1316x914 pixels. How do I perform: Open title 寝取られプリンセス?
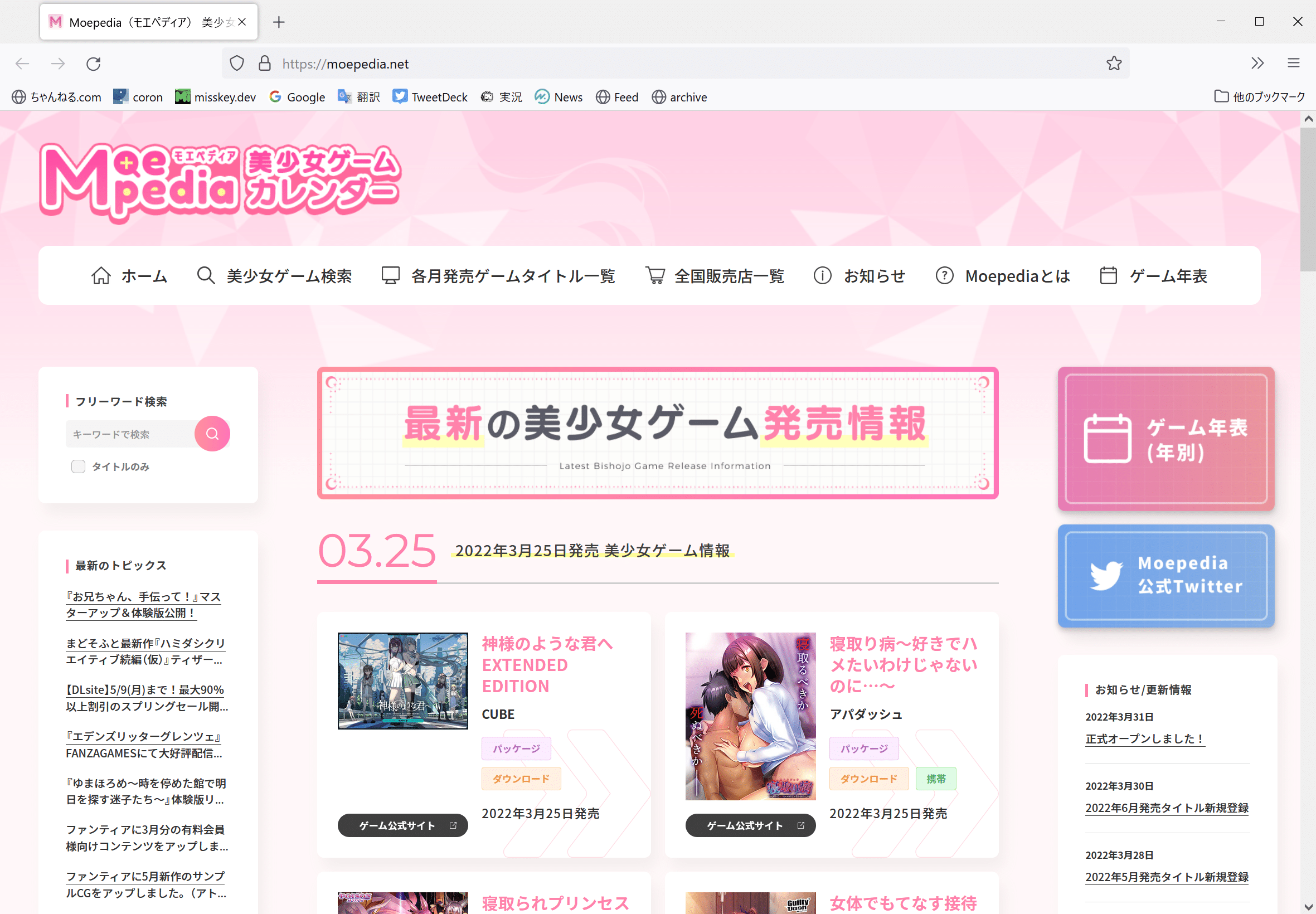click(556, 903)
